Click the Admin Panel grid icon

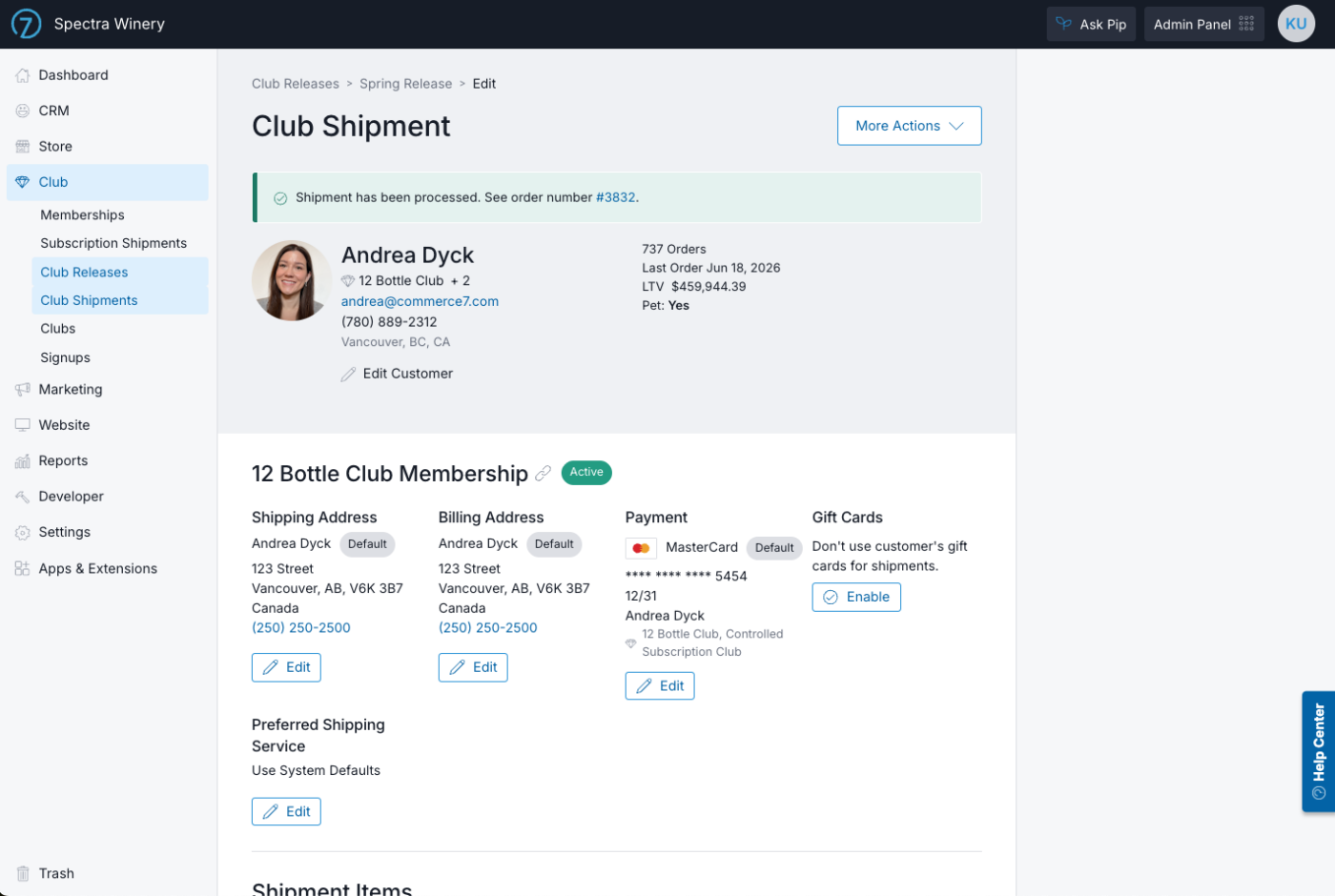pyautogui.click(x=1246, y=24)
